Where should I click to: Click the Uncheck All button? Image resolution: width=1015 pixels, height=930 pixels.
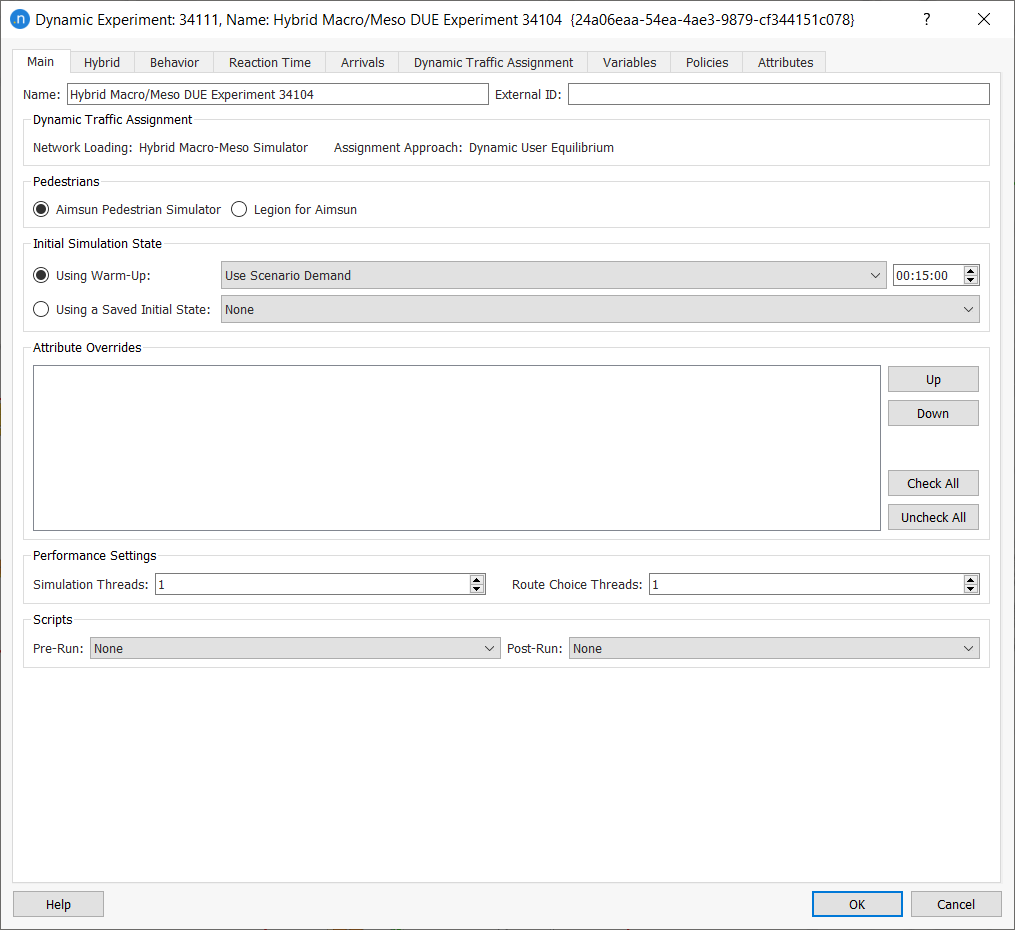pos(933,518)
